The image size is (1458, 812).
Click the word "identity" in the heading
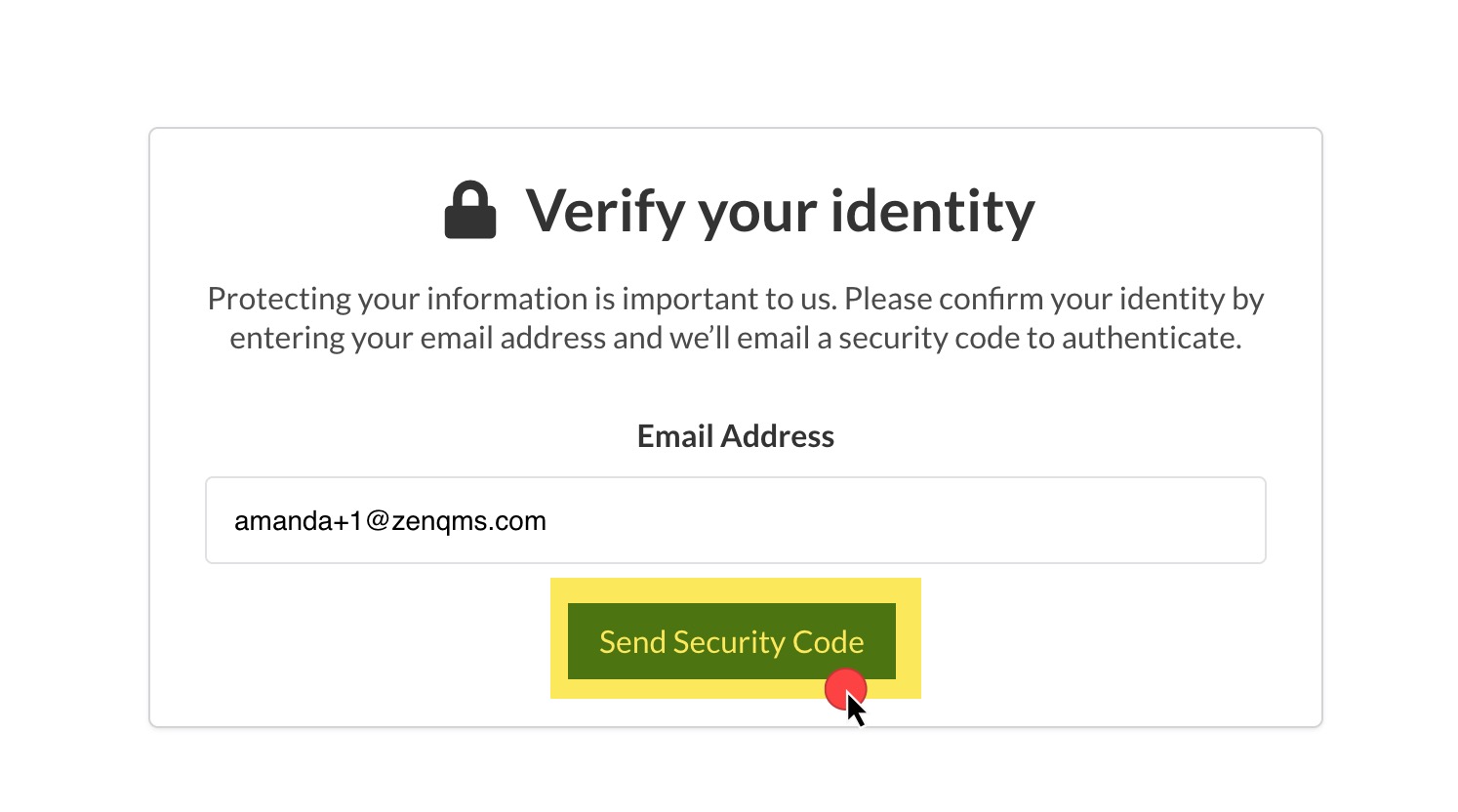point(932,211)
